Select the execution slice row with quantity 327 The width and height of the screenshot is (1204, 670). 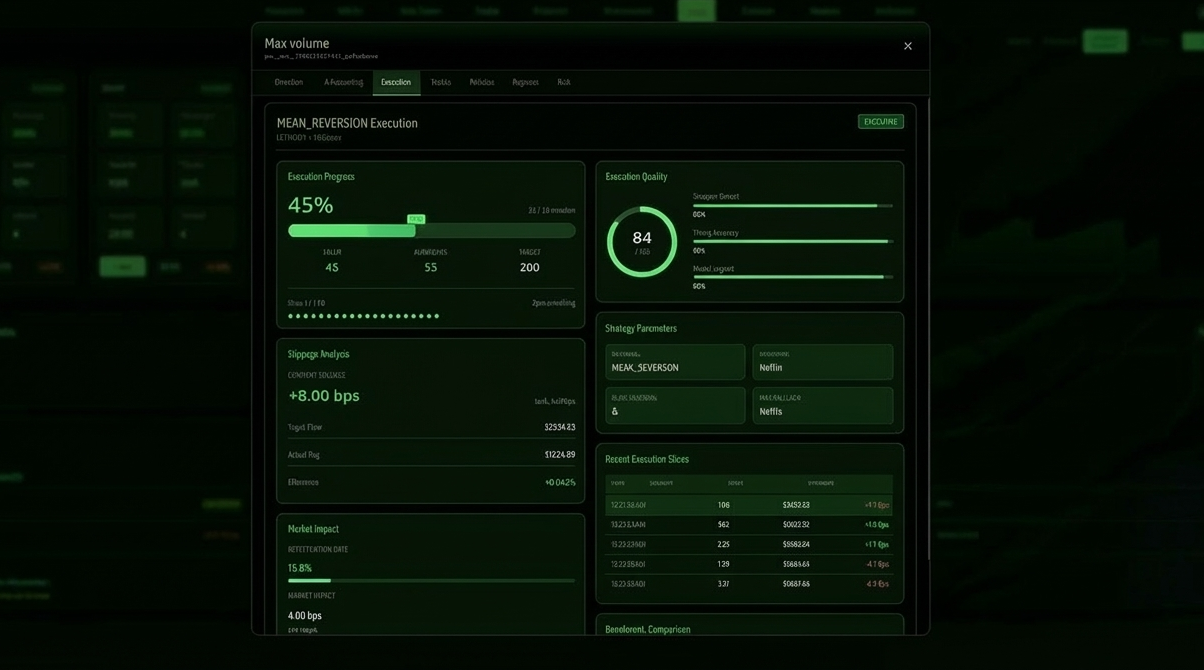tap(749, 584)
